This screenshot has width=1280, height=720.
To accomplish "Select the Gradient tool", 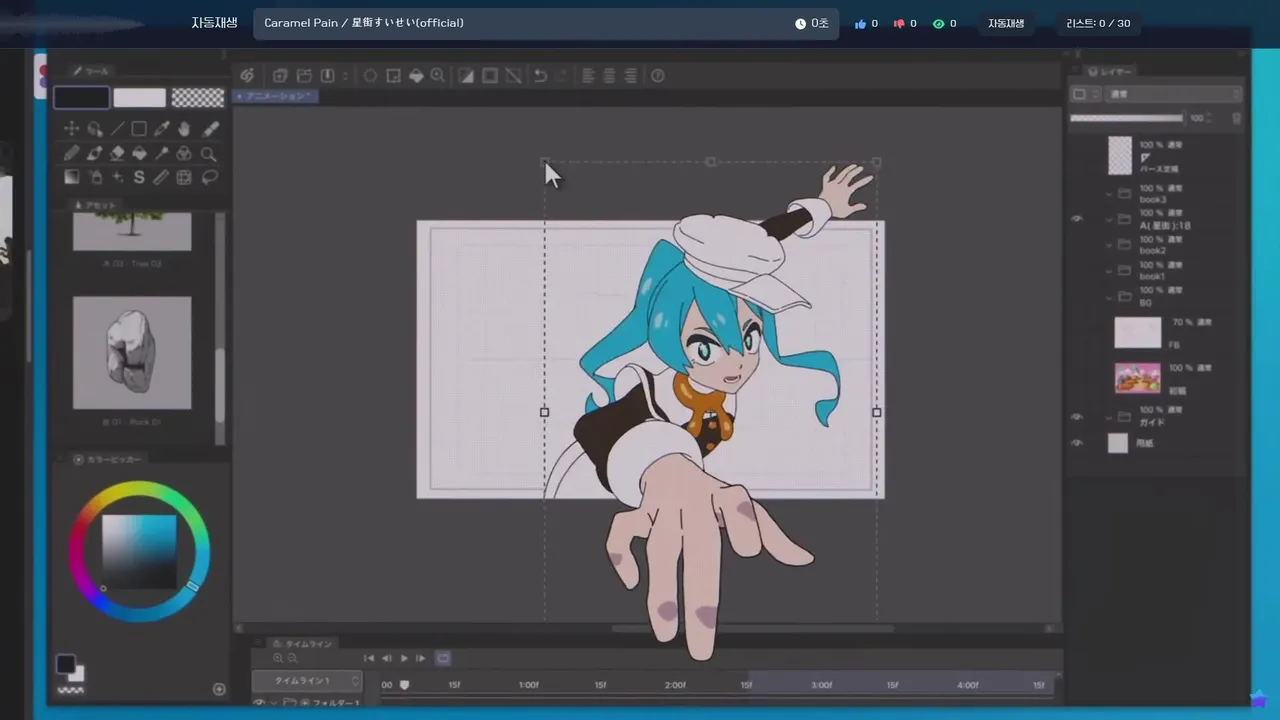I will (71, 178).
